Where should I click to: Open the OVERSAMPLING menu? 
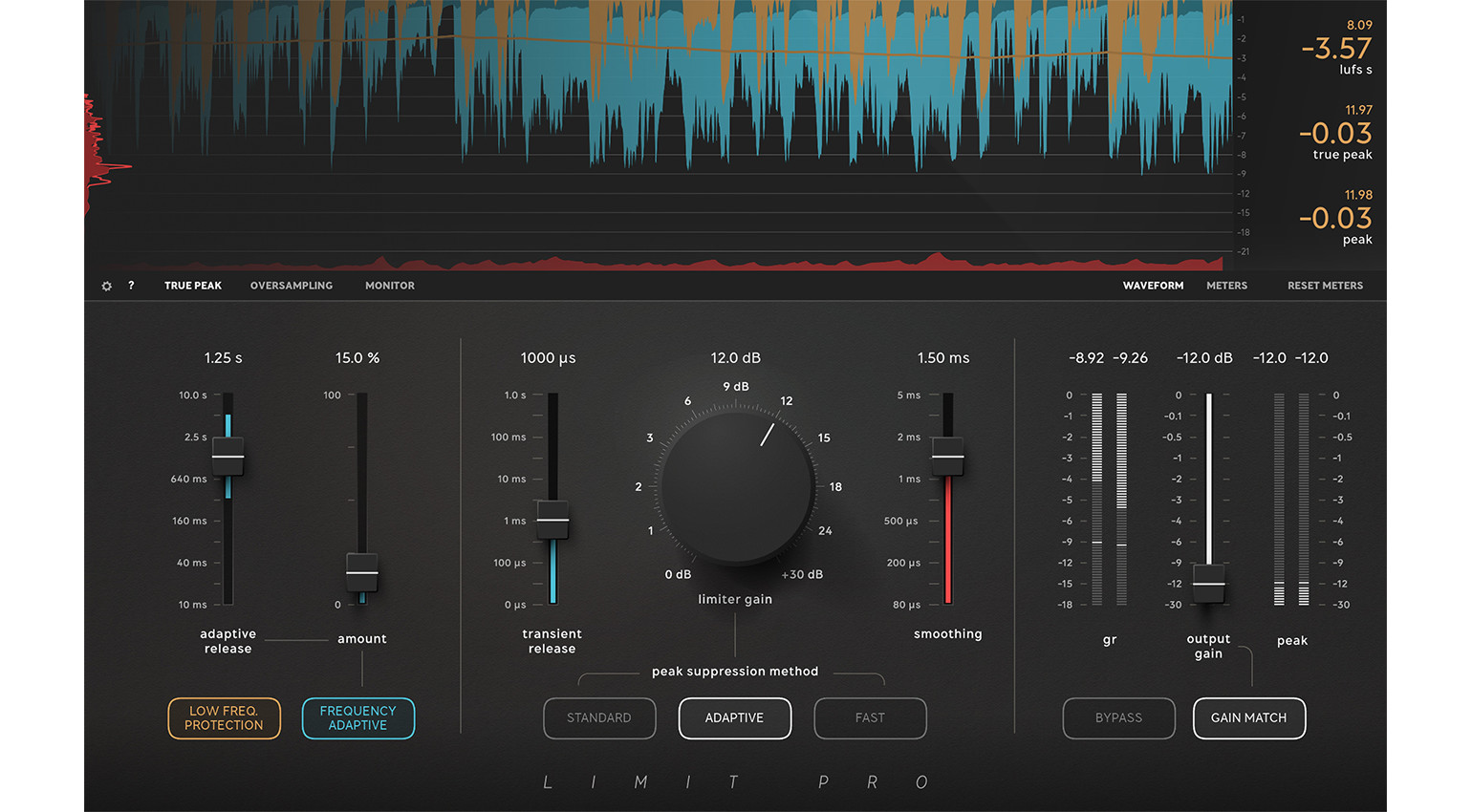292,286
